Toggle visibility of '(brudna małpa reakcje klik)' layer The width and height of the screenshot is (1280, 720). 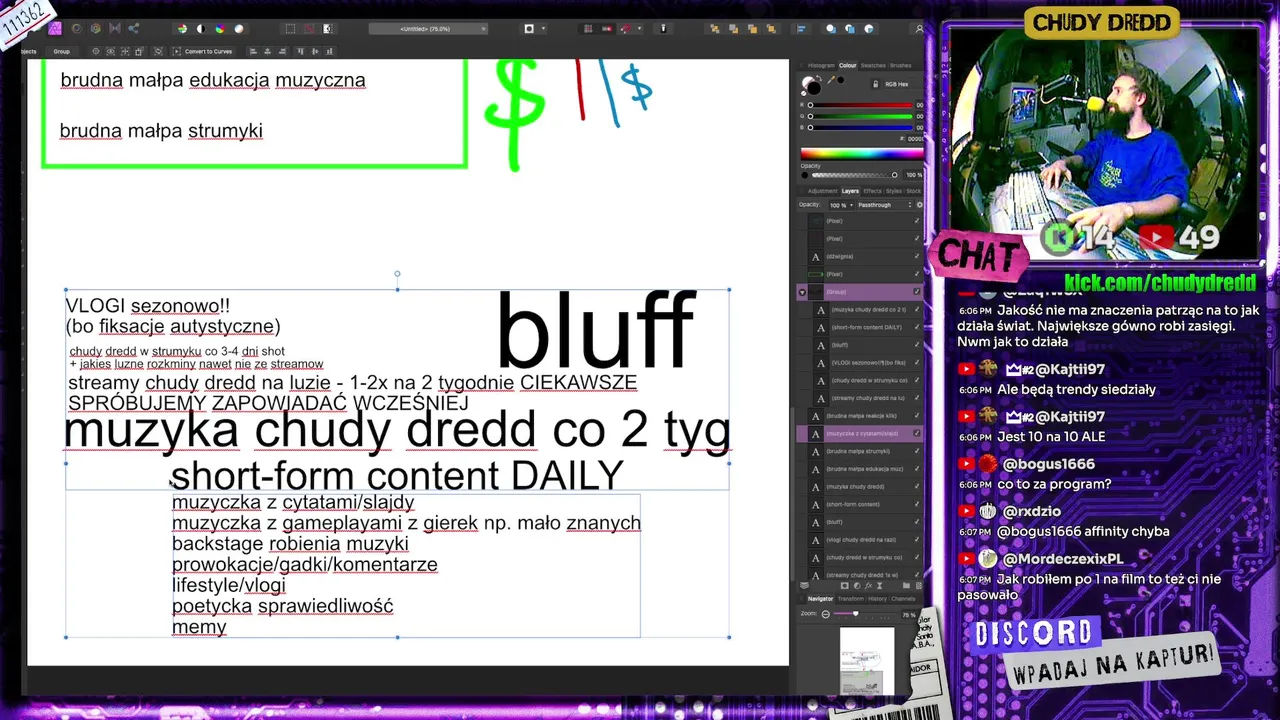tap(917, 415)
